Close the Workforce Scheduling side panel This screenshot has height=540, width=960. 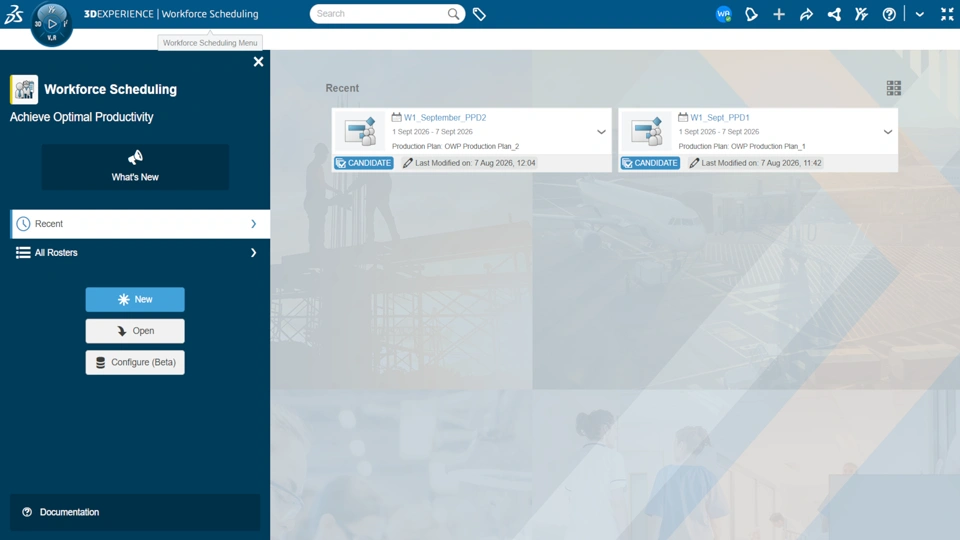[x=258, y=62]
